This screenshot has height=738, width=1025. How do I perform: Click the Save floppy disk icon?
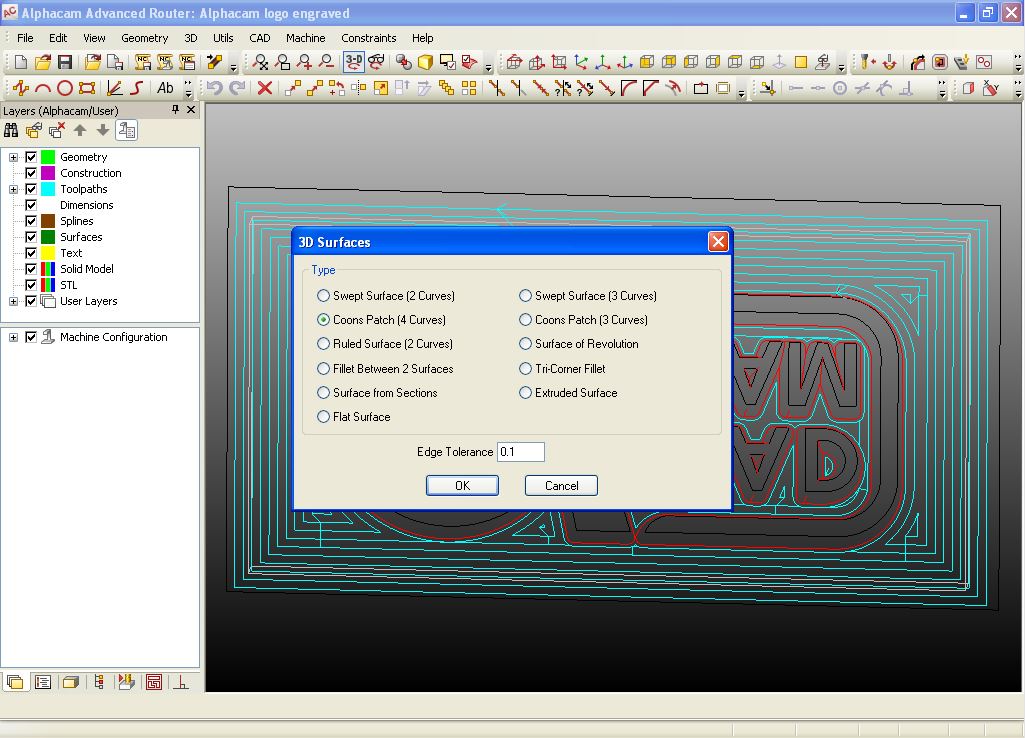tap(65, 62)
